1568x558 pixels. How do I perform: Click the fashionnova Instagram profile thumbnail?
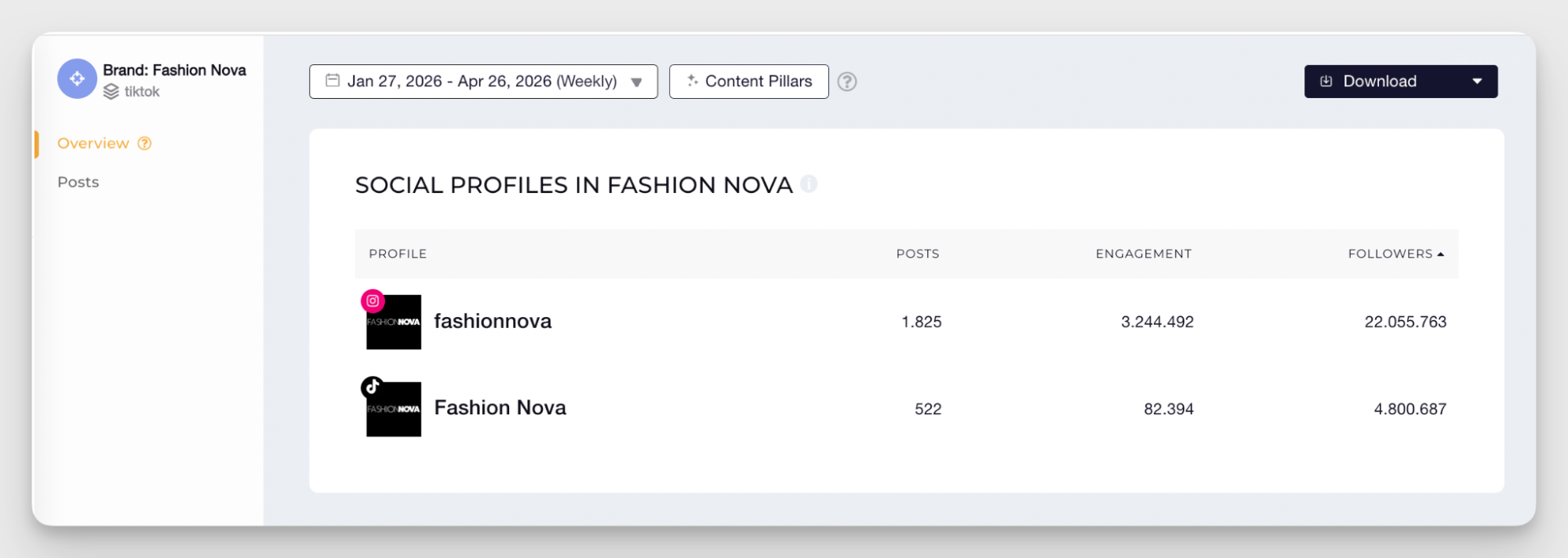tap(394, 322)
